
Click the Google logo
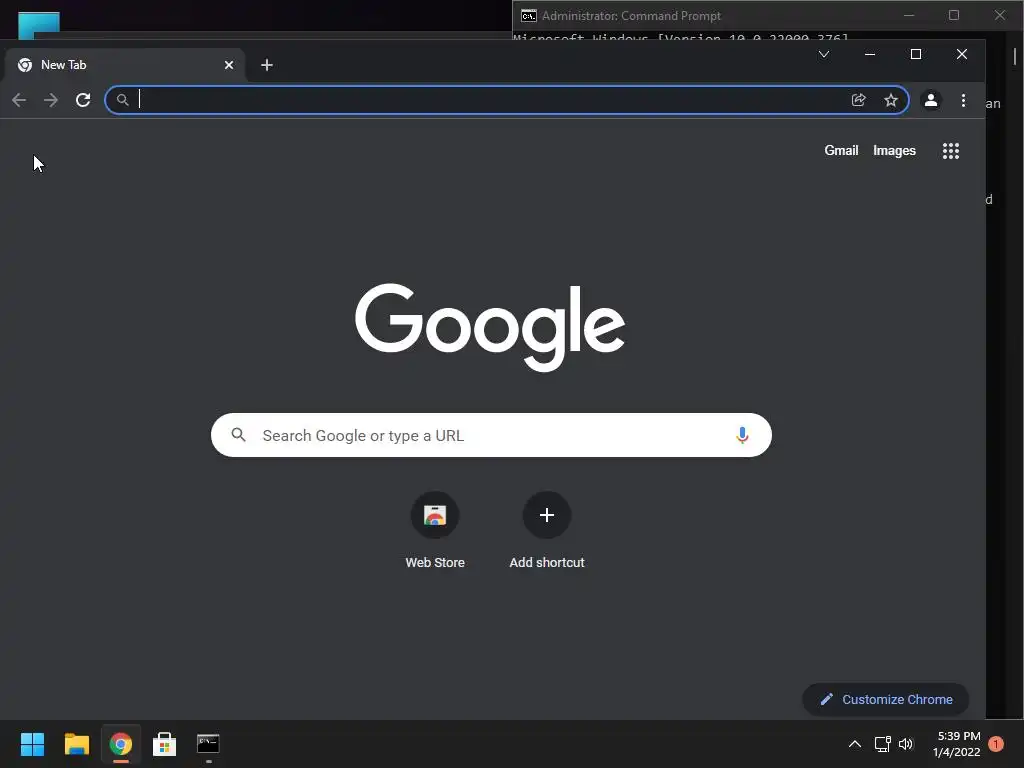point(490,327)
